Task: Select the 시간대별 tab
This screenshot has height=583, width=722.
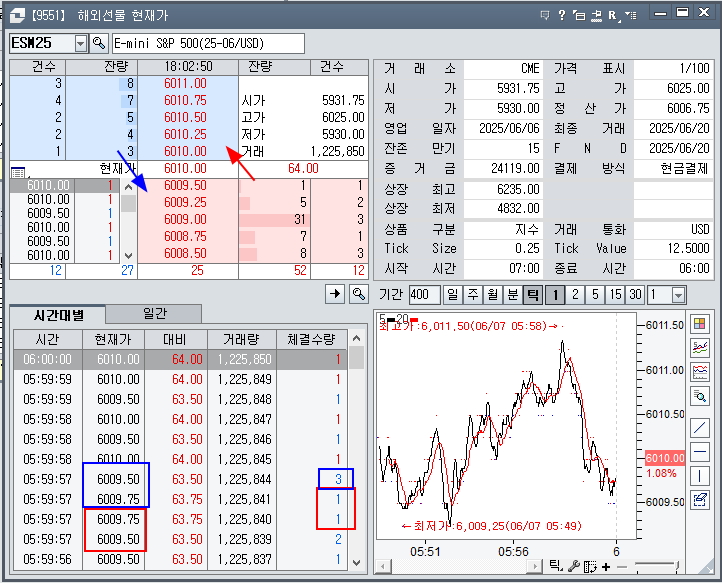Action: (57, 314)
